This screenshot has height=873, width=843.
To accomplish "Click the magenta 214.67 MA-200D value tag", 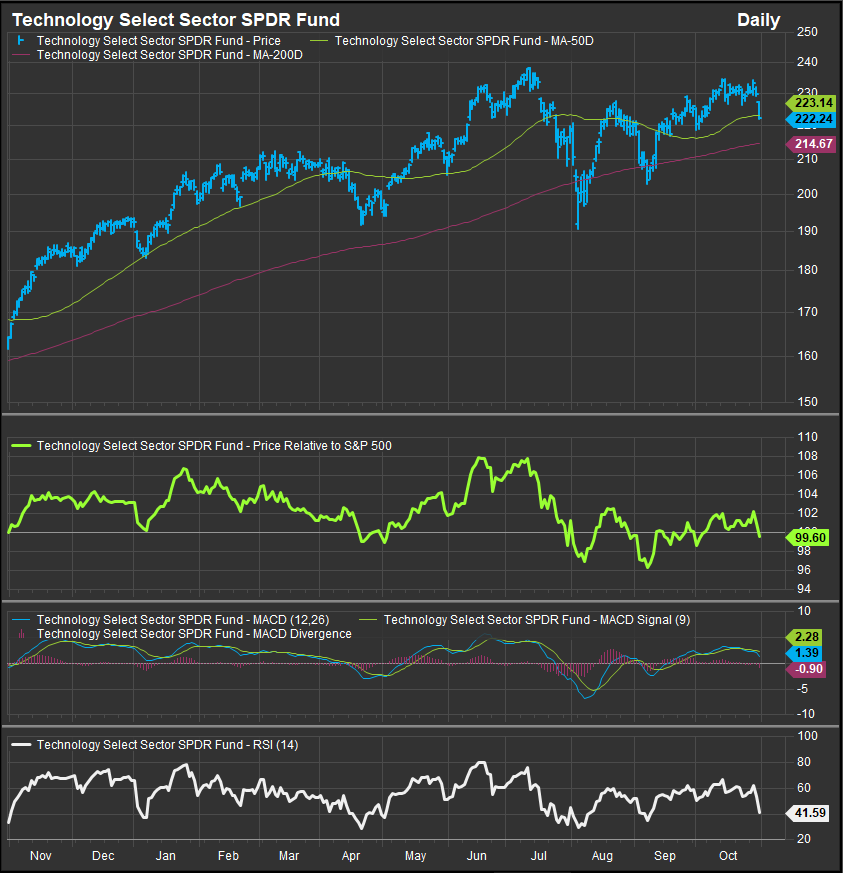I will pyautogui.click(x=811, y=144).
